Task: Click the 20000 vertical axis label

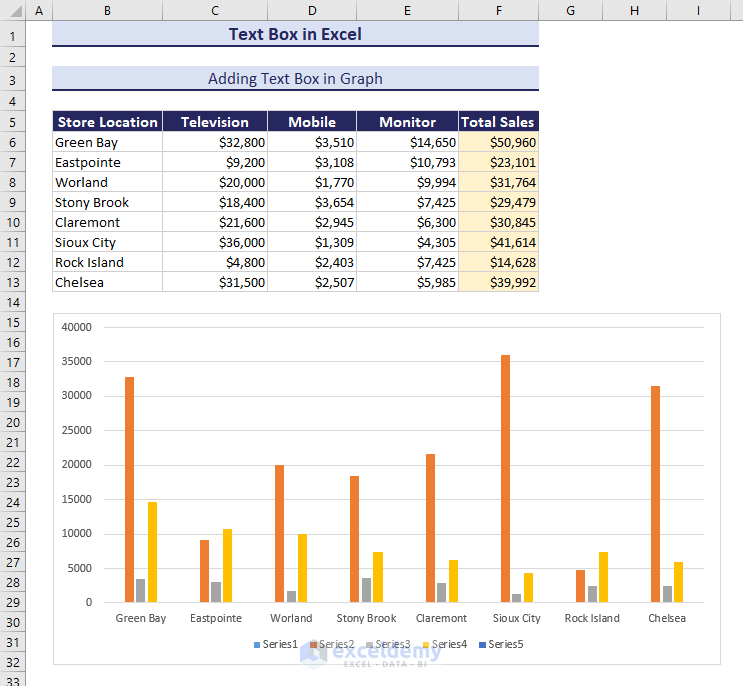Action: pos(77,464)
